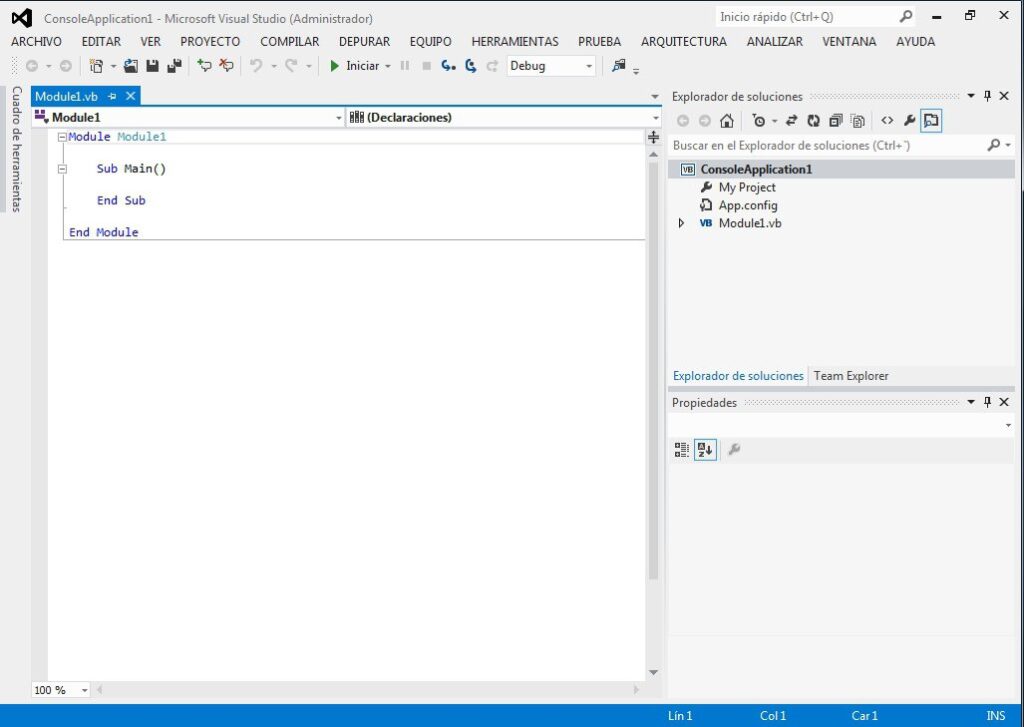Click the Home icon in Explorador de soluciones
The width and height of the screenshot is (1024, 727).
726,121
